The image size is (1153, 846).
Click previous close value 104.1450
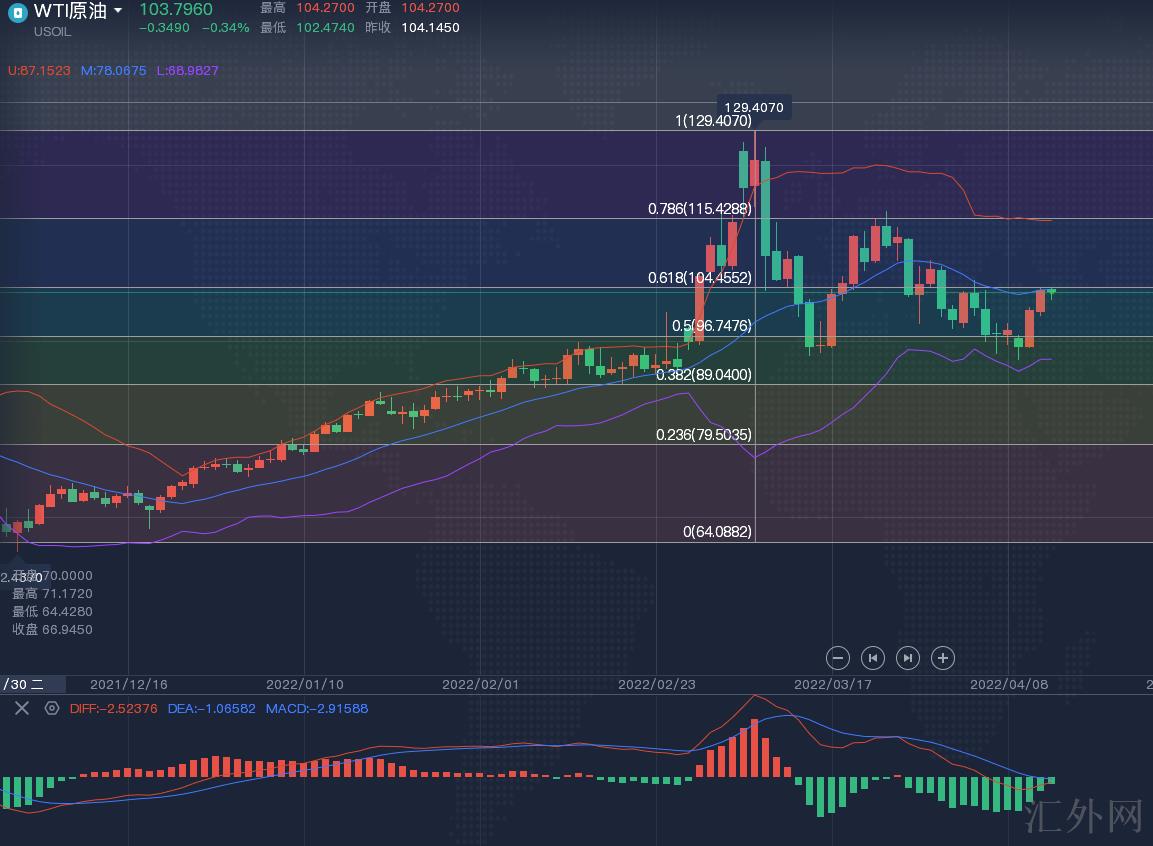click(x=430, y=28)
